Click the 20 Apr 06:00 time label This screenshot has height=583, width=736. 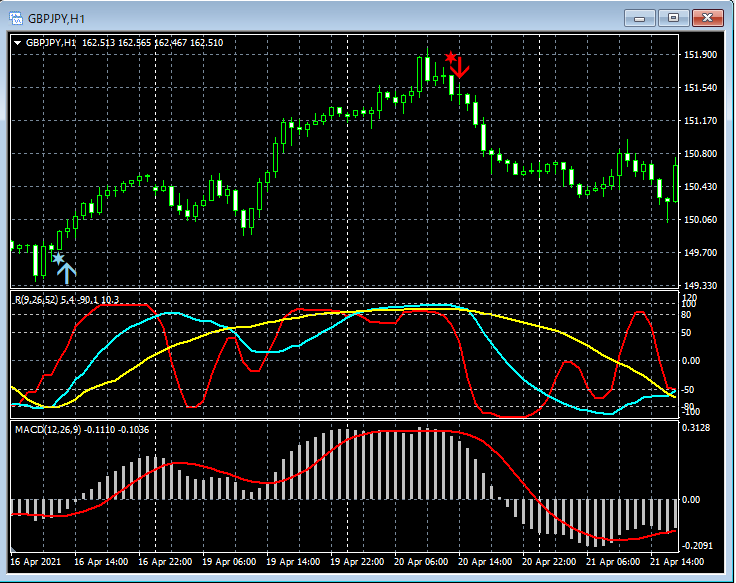point(421,561)
